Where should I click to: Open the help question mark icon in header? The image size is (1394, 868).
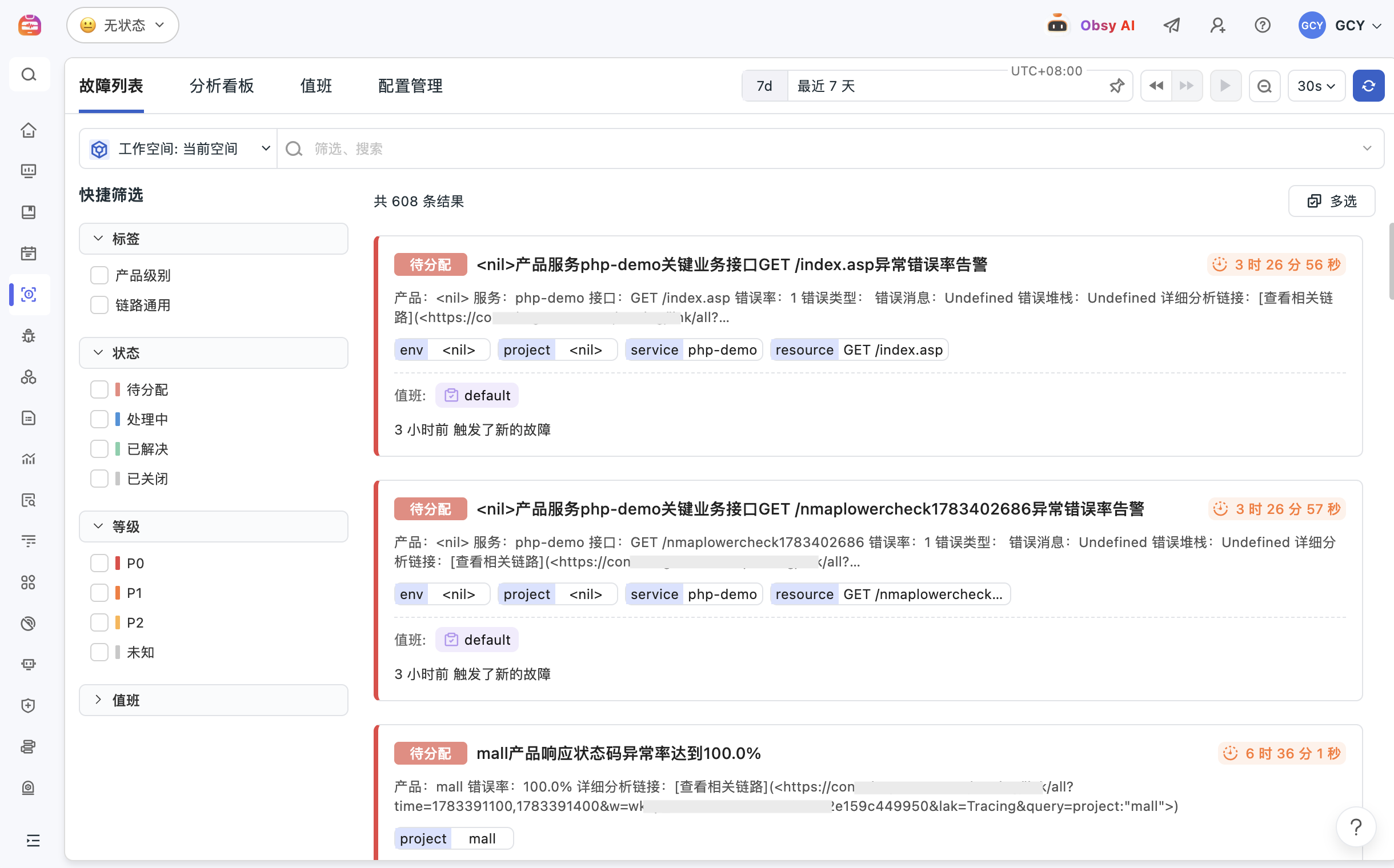point(1263,25)
